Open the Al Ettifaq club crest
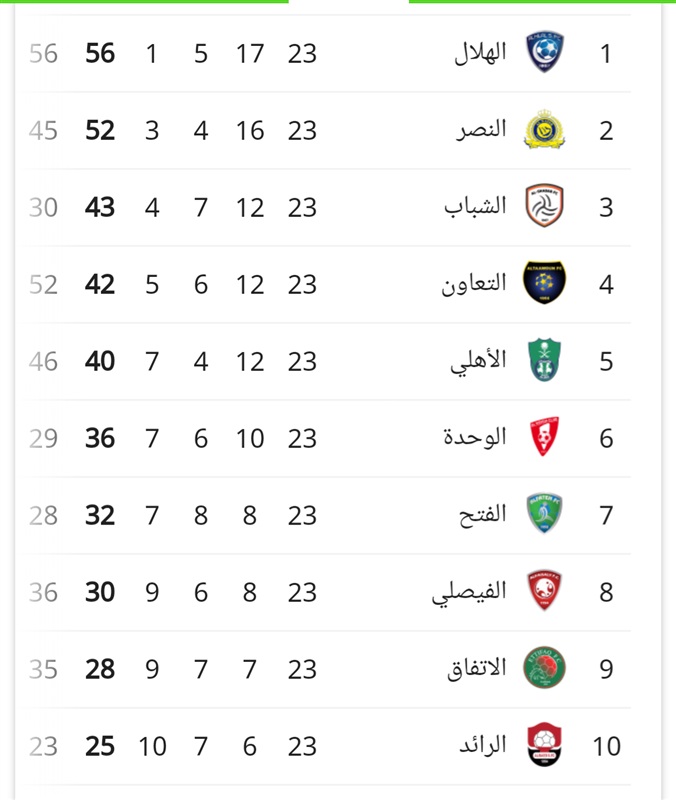The width and height of the screenshot is (676, 800). 544,667
